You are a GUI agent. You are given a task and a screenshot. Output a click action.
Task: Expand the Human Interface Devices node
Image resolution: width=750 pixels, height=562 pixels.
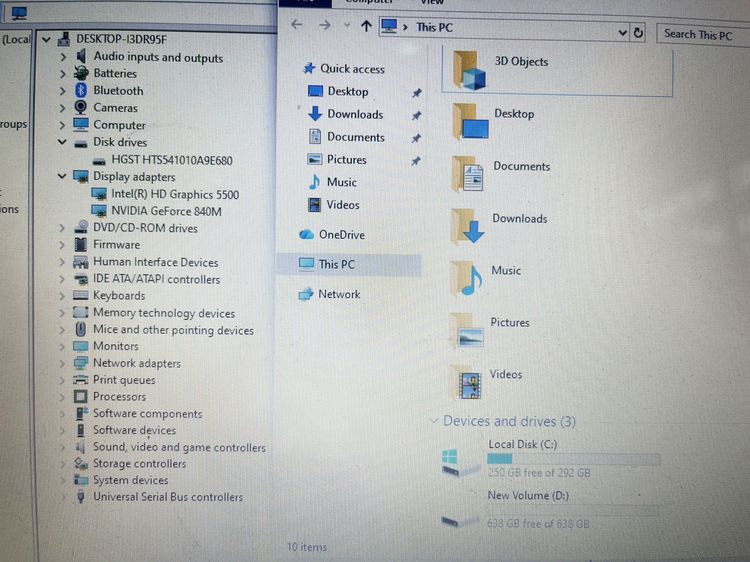(x=62, y=262)
